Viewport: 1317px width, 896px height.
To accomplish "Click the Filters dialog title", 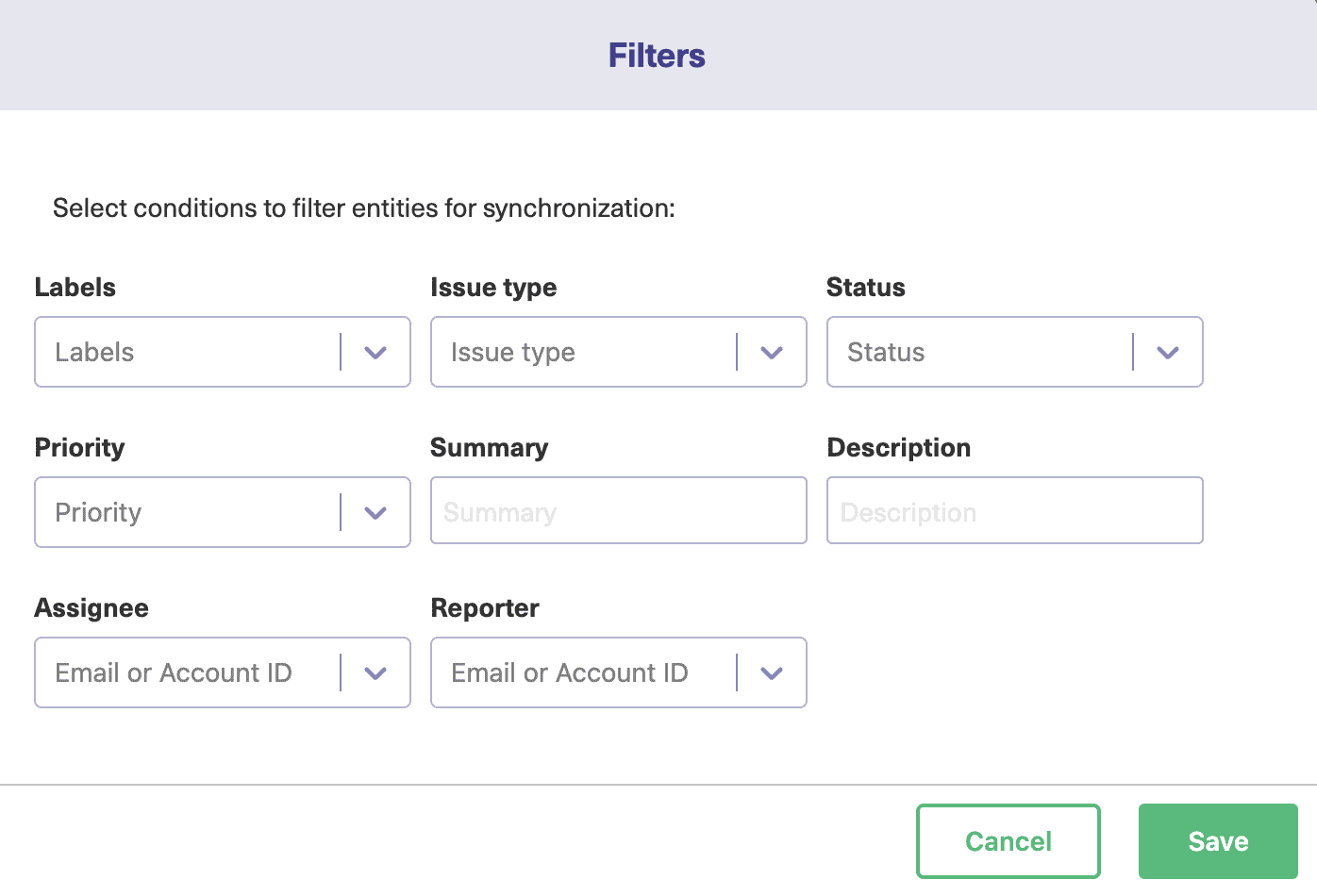I will pyautogui.click(x=657, y=55).
